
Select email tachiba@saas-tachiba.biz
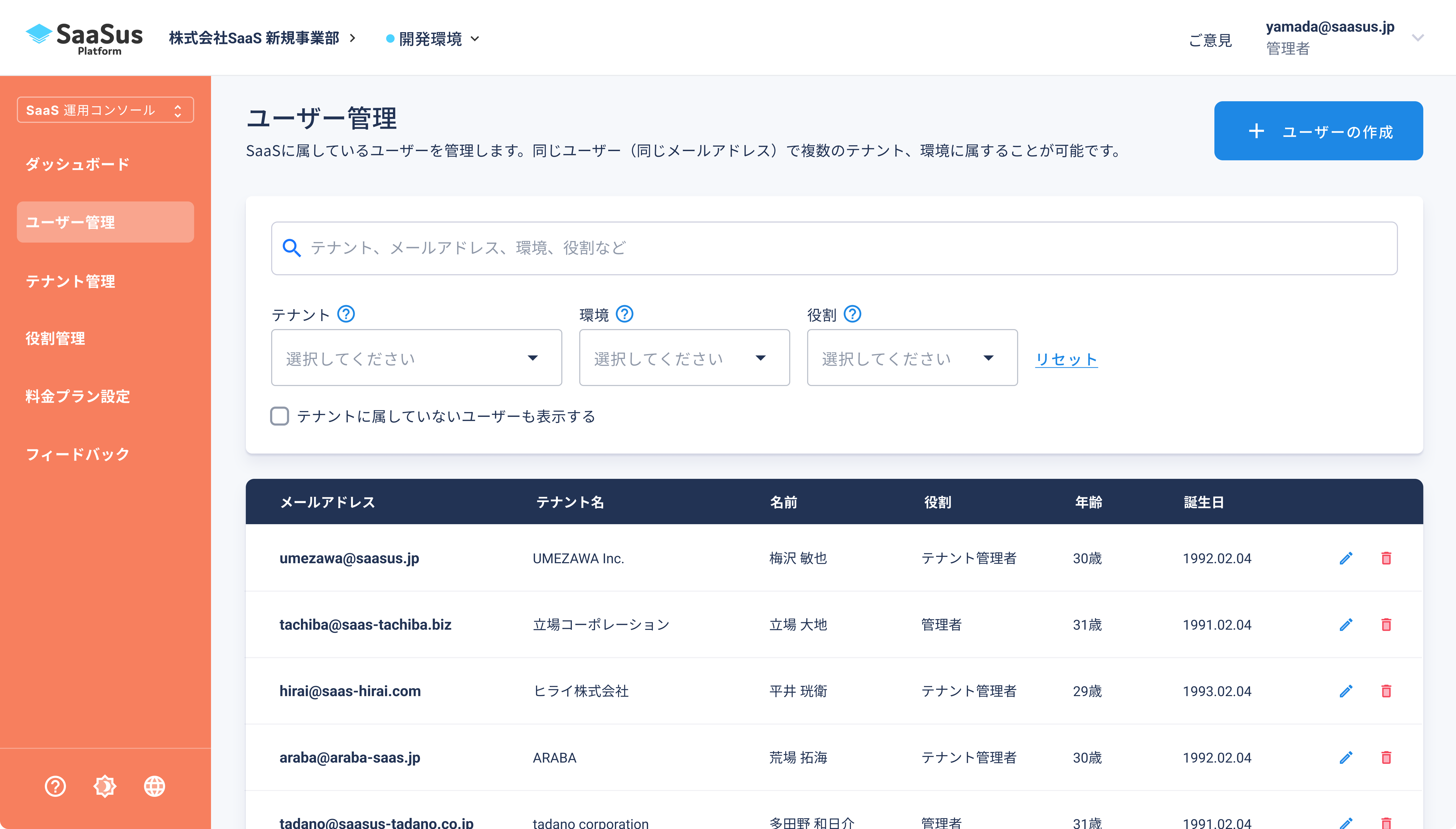[x=365, y=625]
